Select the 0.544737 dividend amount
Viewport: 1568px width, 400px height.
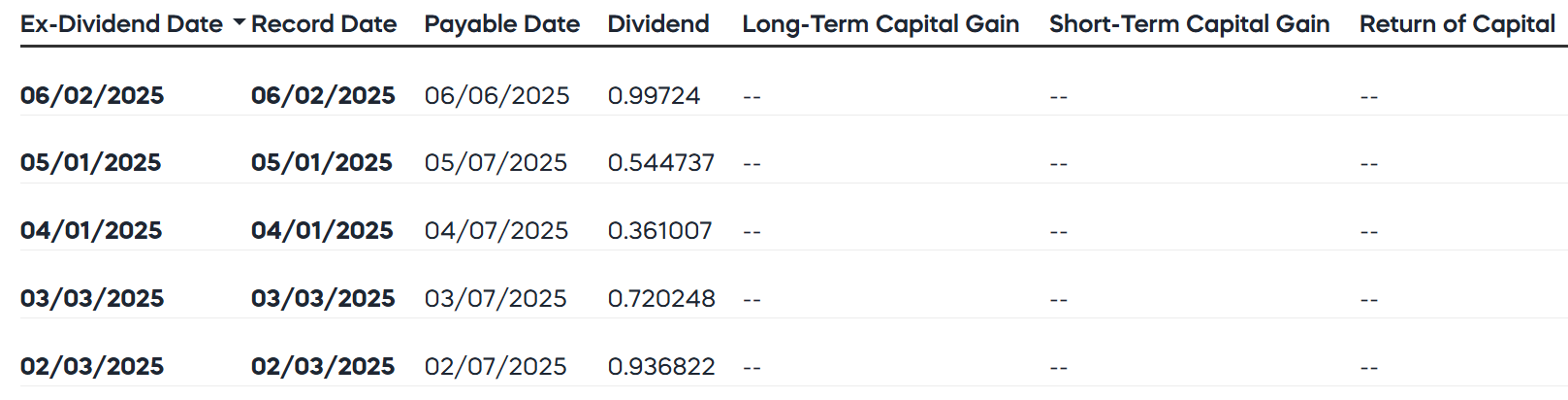click(661, 163)
